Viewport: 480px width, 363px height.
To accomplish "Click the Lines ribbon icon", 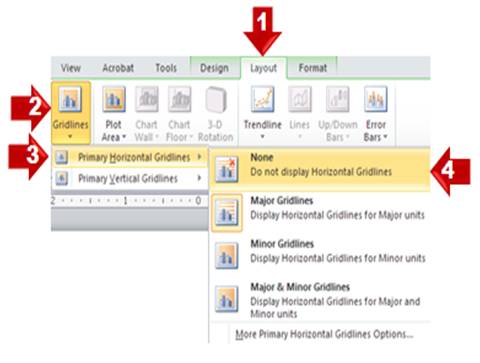I will pos(300,99).
